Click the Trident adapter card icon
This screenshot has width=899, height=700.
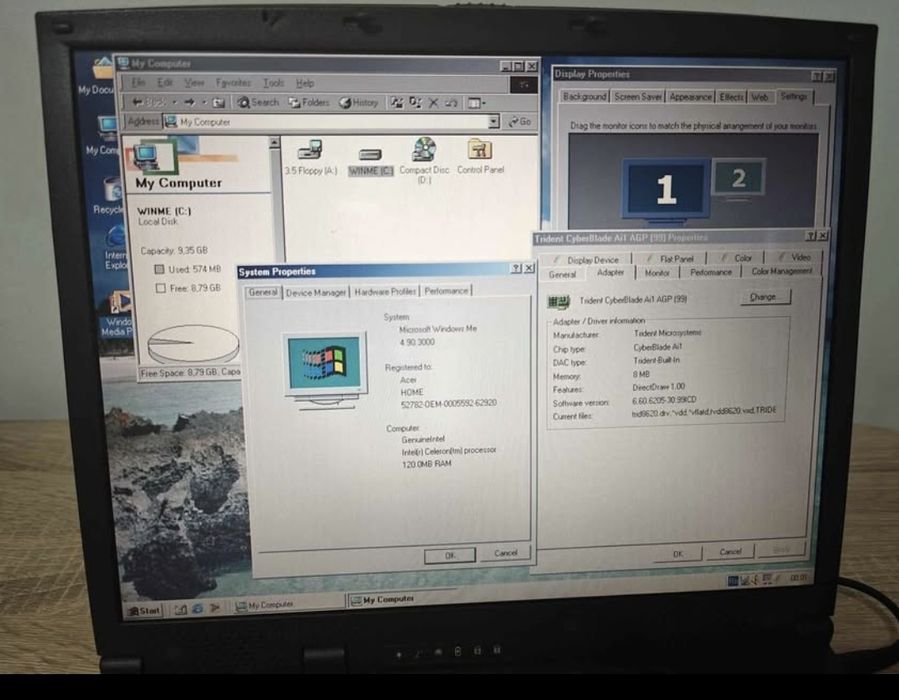[558, 301]
